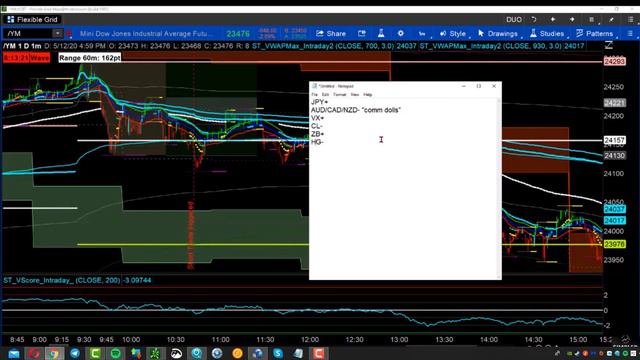Open Spotify from the taskbar
640x360 pixels.
[x=115, y=353]
